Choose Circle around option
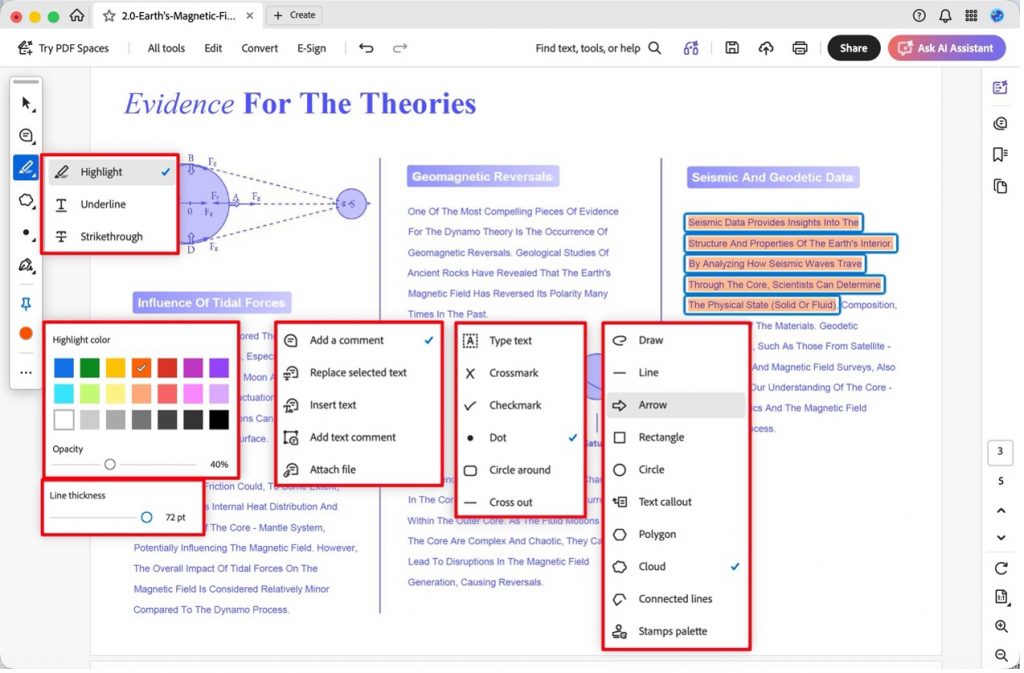The width and height of the screenshot is (1024, 673). (x=520, y=470)
